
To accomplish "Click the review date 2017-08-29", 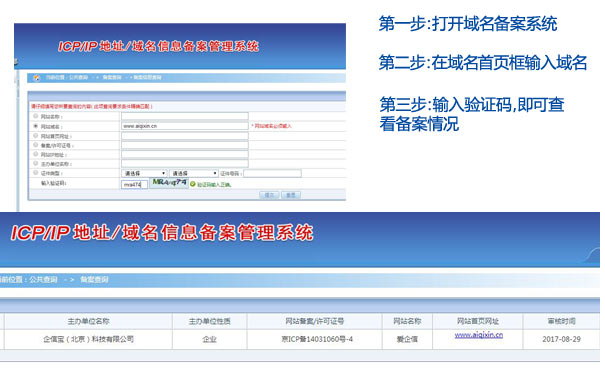I will point(561,339).
